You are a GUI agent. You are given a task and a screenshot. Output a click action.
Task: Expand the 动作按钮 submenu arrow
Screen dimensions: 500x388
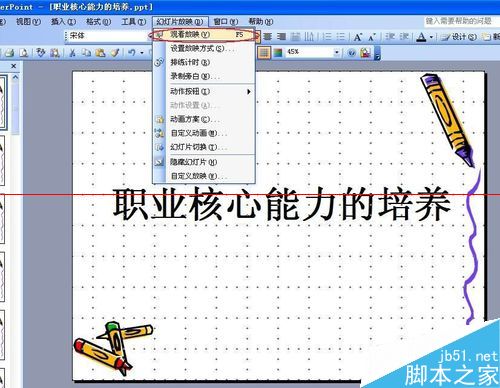[x=249, y=91]
